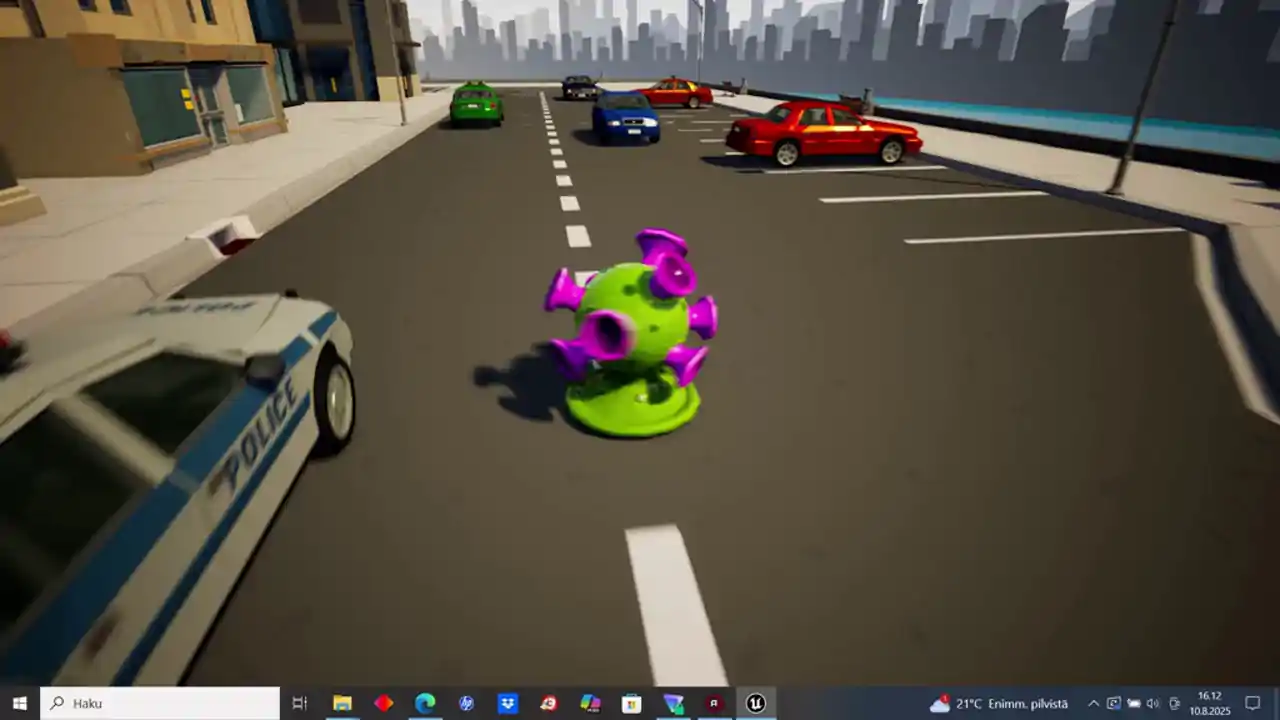
Task: Open Dropbox from the taskbar
Action: [508, 703]
